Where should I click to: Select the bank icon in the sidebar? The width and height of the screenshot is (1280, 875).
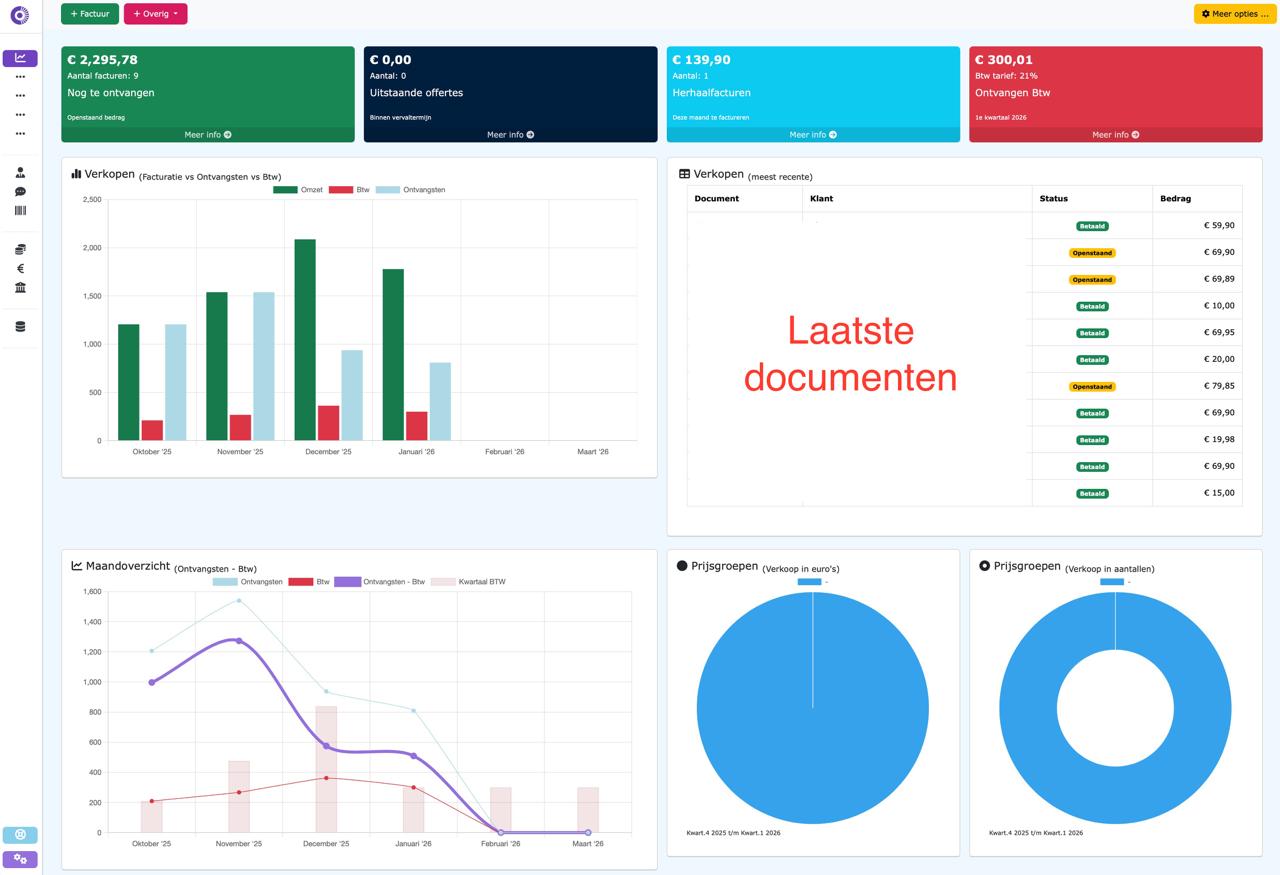[x=20, y=287]
